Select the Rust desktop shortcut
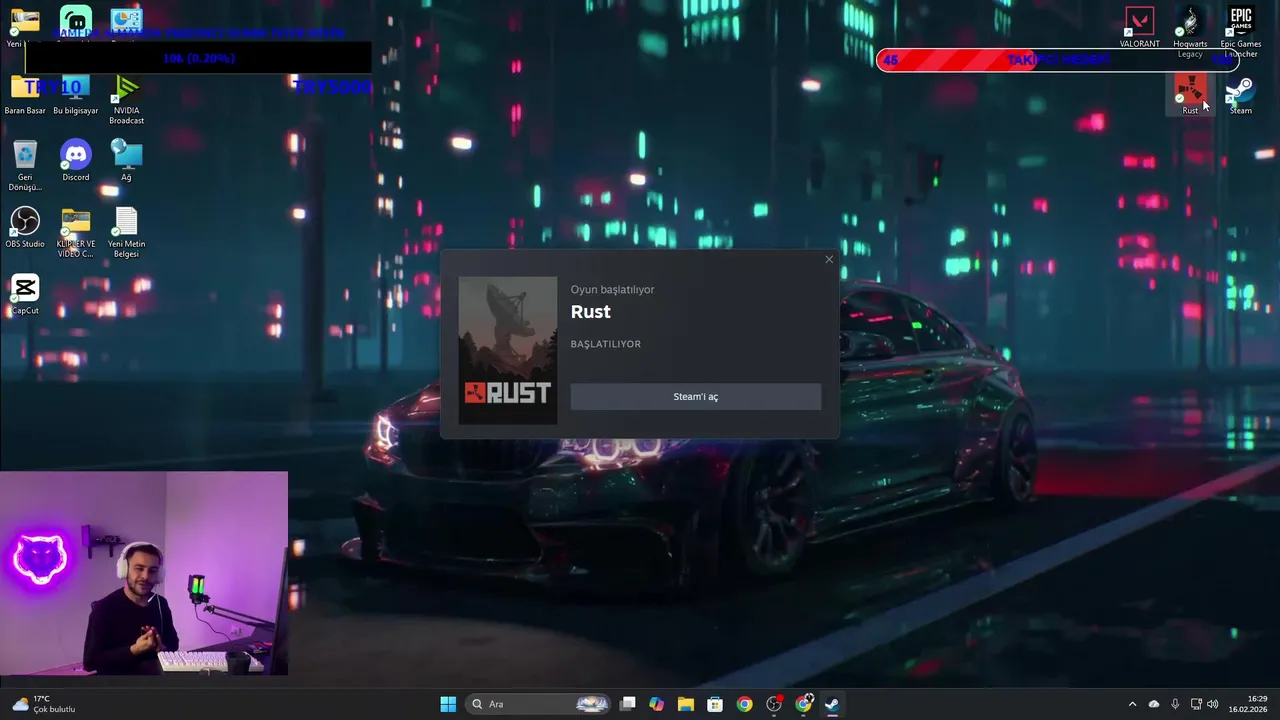1280x720 pixels. (1190, 95)
